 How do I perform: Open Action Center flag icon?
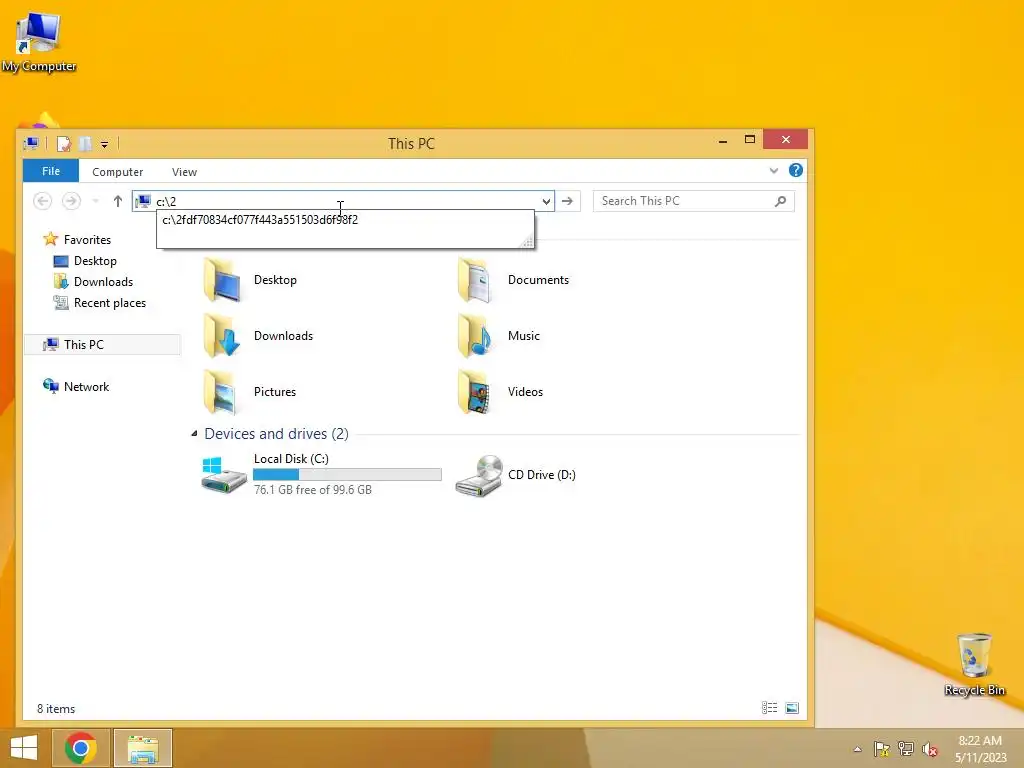click(882, 749)
